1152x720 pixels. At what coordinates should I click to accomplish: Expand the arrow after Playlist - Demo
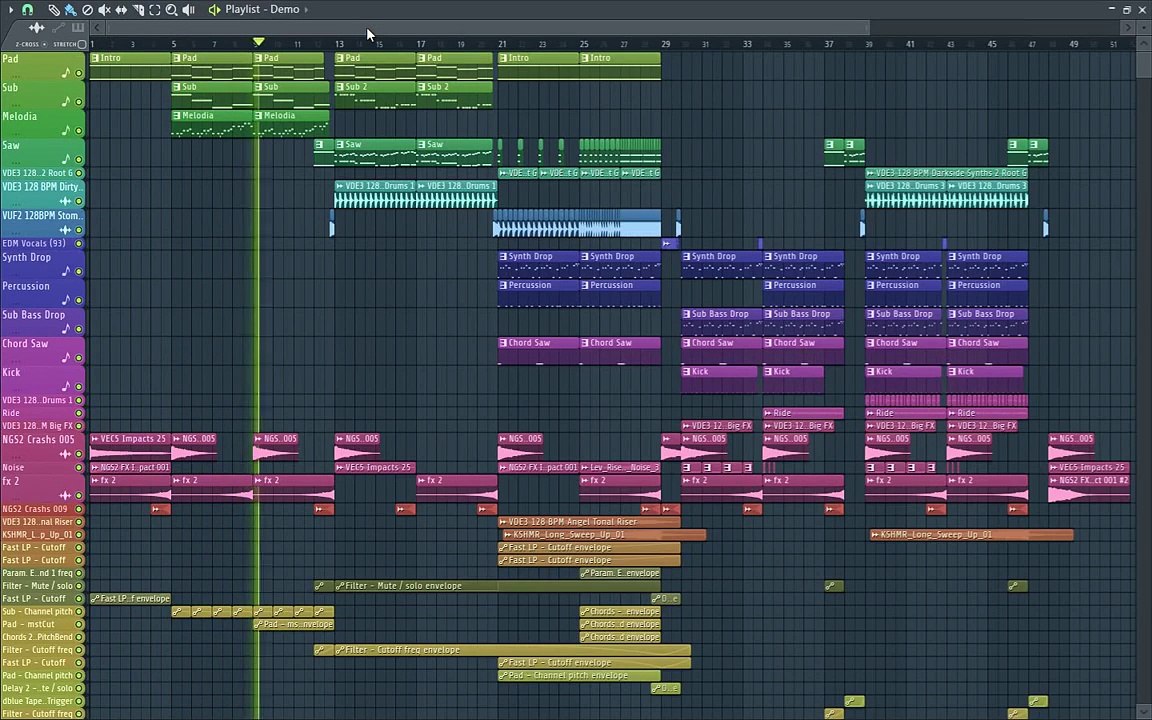tap(306, 10)
